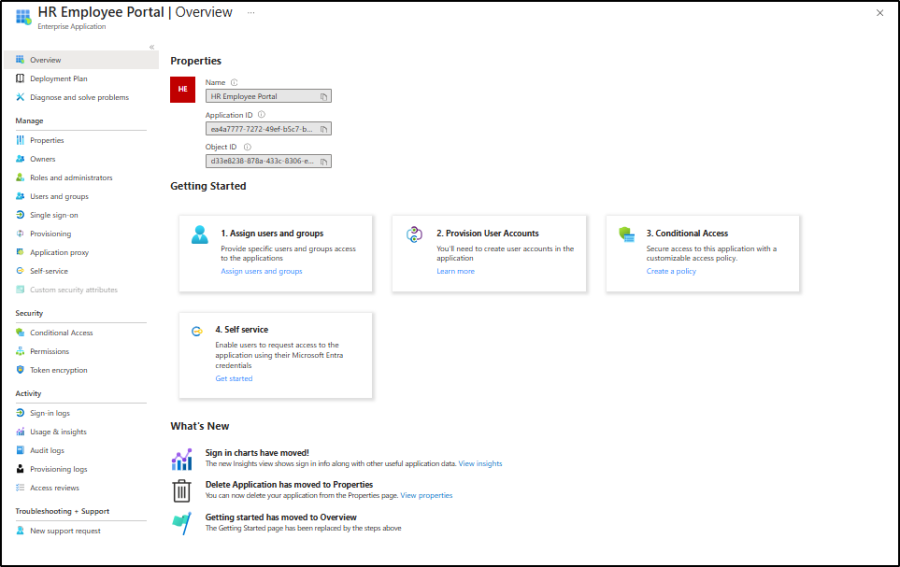Click the trash can Delete Application icon
The height and width of the screenshot is (567, 900).
click(x=181, y=491)
